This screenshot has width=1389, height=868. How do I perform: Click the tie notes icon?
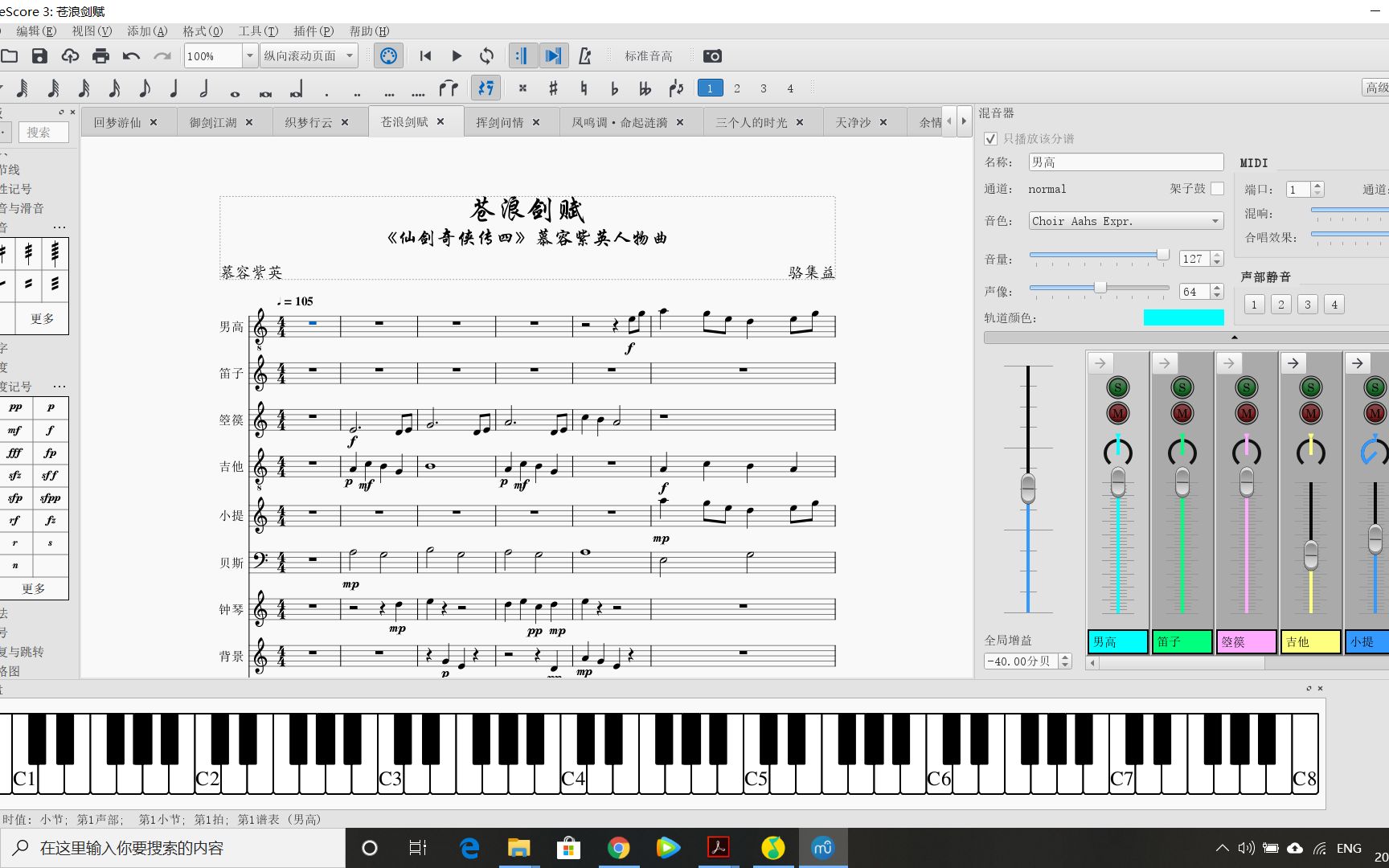pyautogui.click(x=449, y=88)
